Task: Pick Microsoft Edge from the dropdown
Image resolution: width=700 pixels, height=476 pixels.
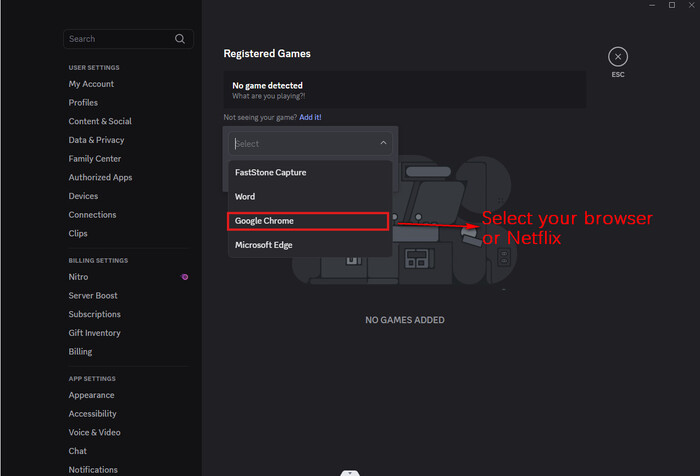Action: click(x=310, y=245)
